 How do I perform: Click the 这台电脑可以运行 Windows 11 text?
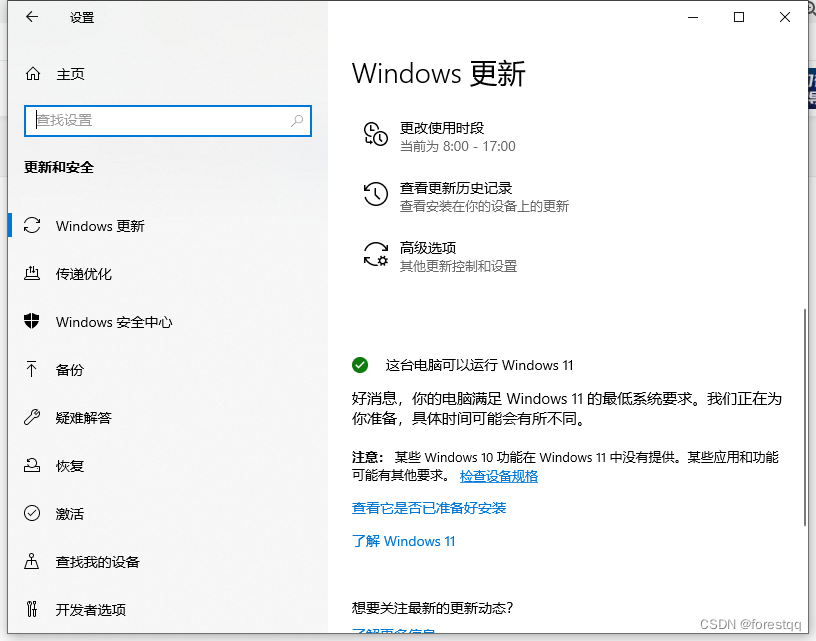click(x=479, y=365)
